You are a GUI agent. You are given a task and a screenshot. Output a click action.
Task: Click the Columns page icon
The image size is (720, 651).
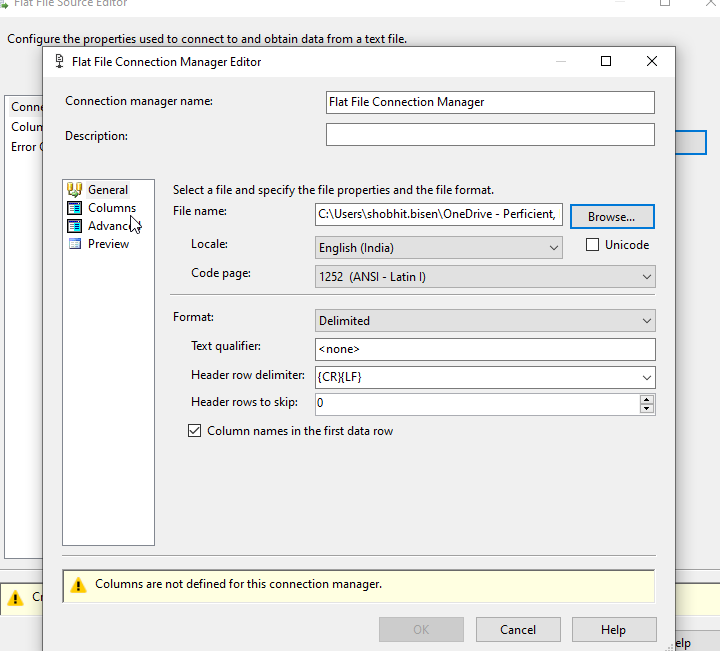click(x=74, y=208)
